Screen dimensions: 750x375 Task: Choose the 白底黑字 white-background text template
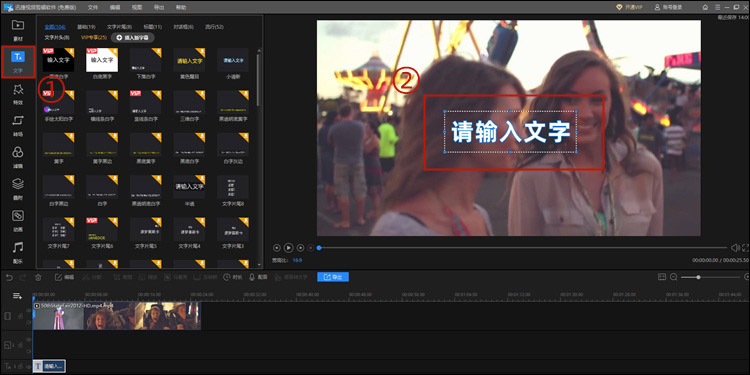(x=102, y=60)
